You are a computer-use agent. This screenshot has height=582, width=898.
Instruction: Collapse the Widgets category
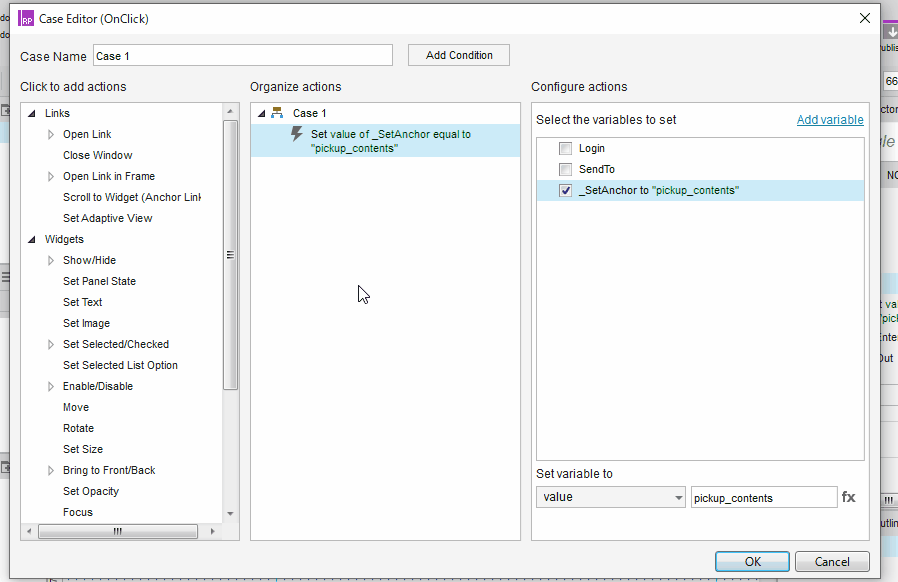click(x=32, y=240)
